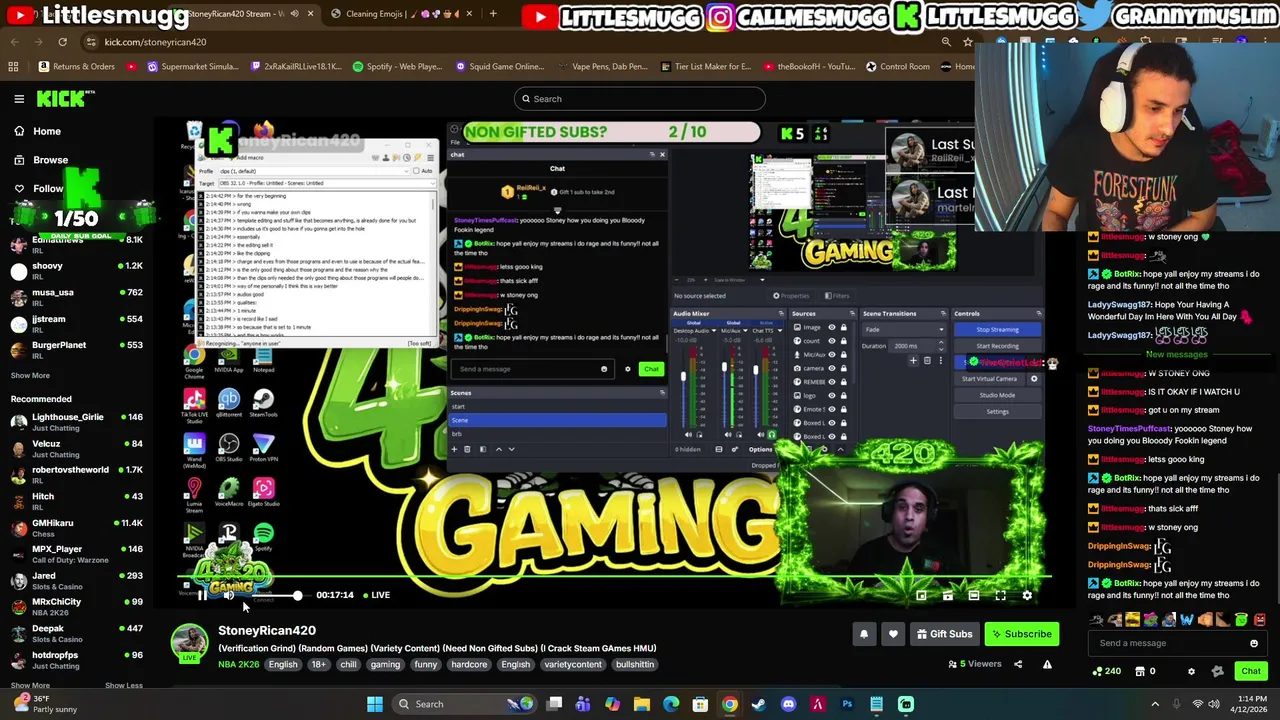
Task: Open Control Room bookmark
Action: coord(897,67)
